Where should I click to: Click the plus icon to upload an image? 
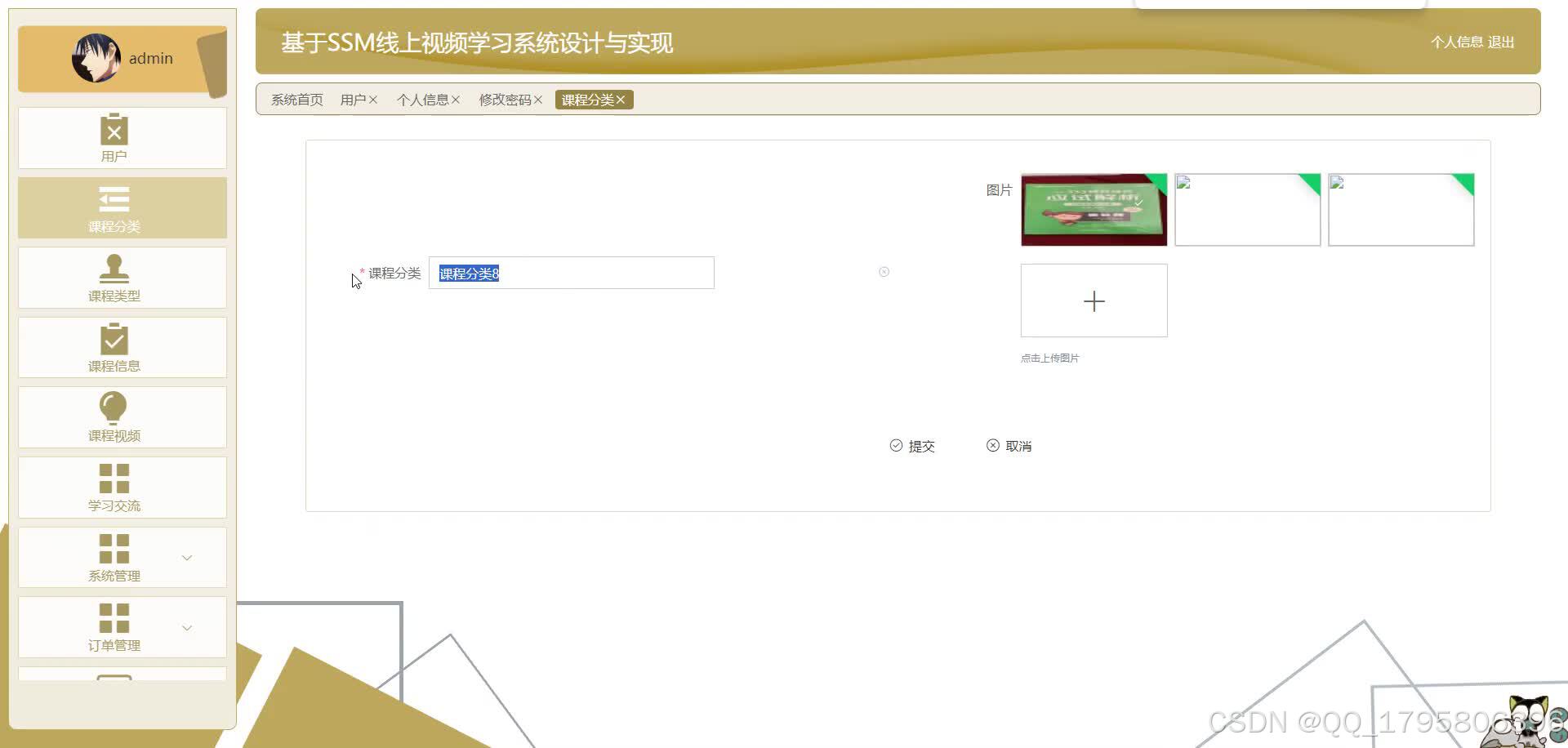point(1094,301)
